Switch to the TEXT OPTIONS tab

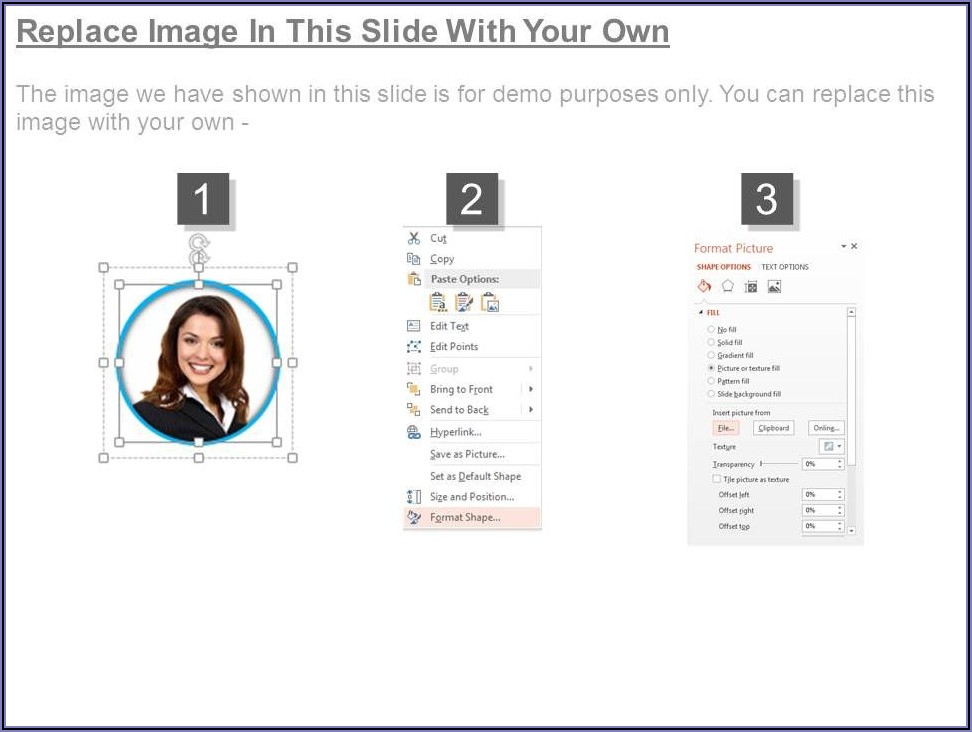pyautogui.click(x=785, y=267)
